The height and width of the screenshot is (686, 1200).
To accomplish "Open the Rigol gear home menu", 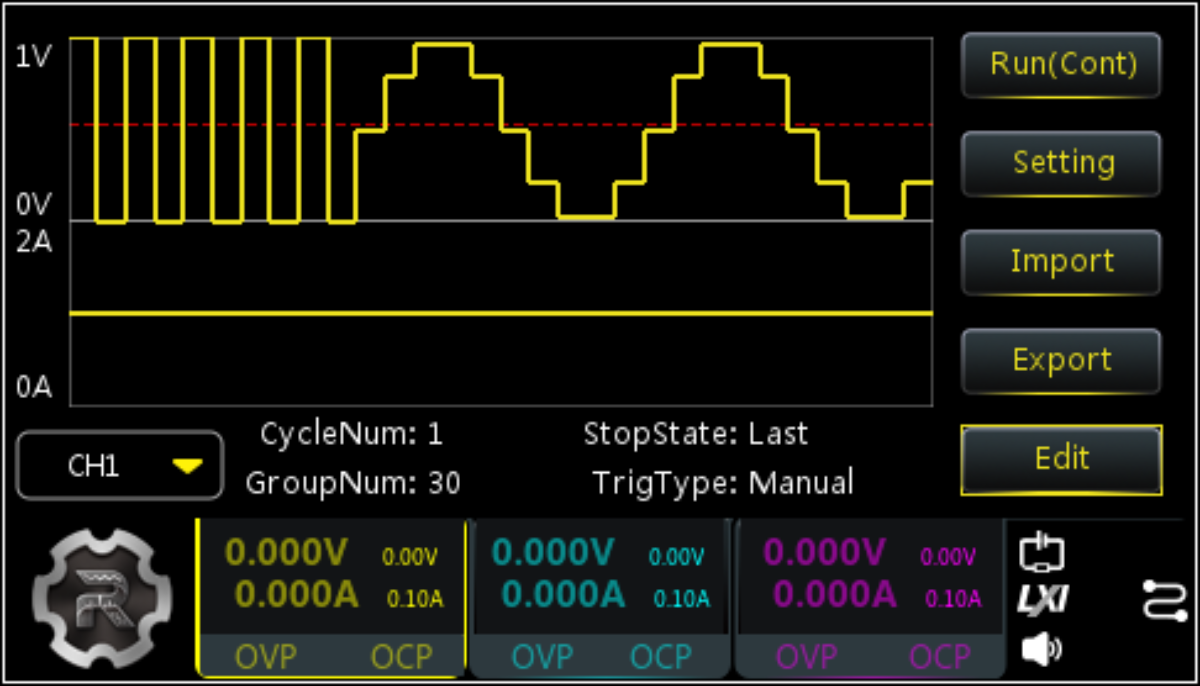I will 95,598.
